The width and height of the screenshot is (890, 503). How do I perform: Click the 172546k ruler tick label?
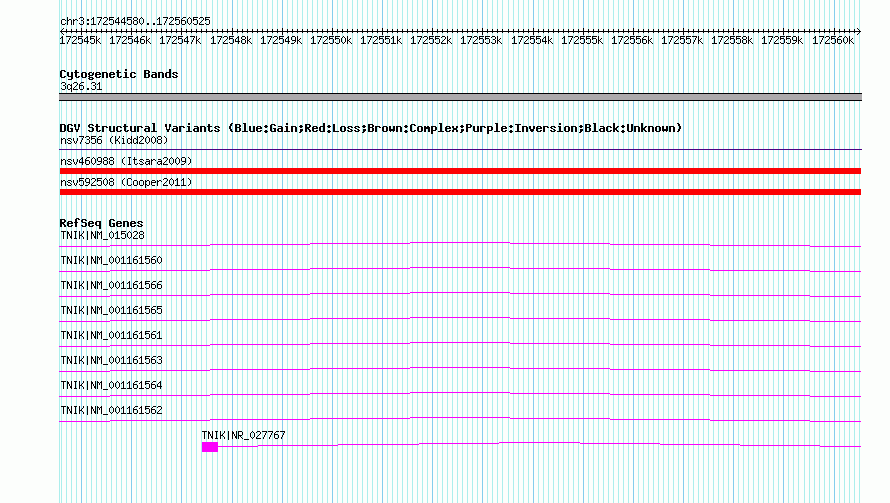(x=130, y=40)
